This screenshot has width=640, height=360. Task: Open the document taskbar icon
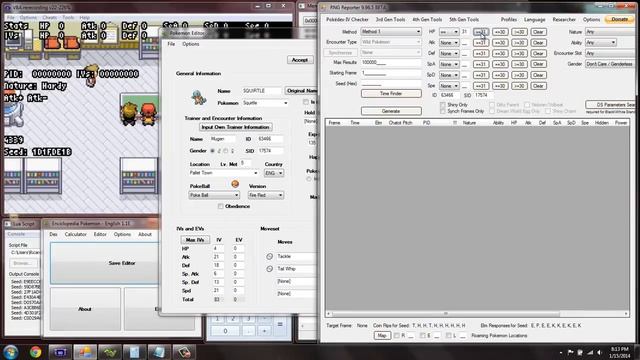click(x=134, y=352)
